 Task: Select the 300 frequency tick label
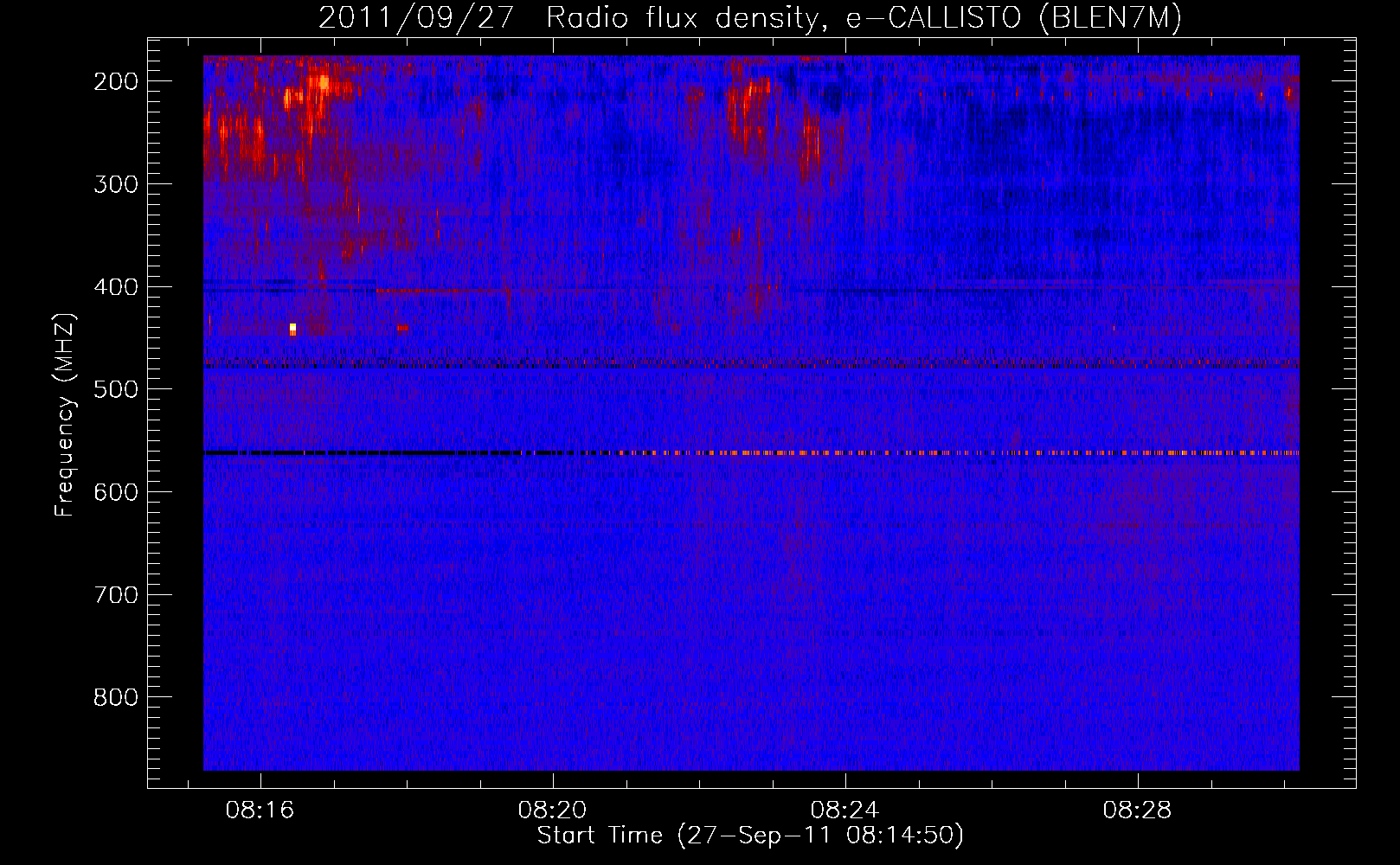click(116, 184)
